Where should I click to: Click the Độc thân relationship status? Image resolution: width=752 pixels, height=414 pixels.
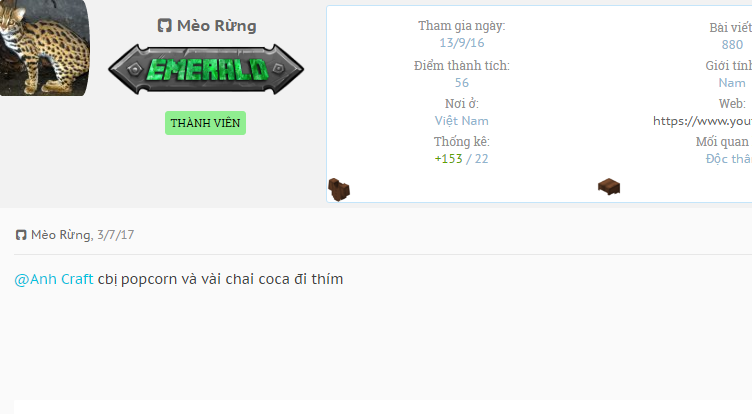[728, 159]
